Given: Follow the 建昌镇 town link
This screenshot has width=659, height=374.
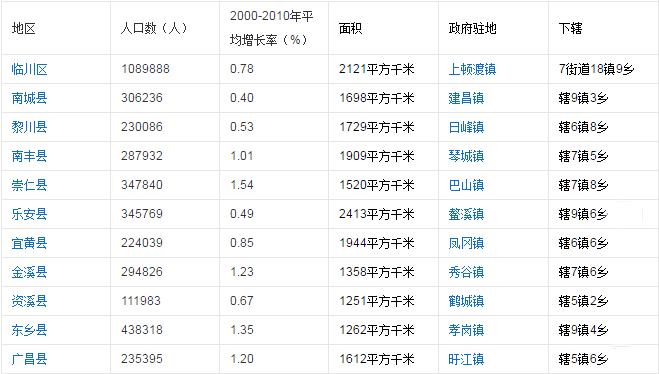Looking at the screenshot, I should pyautogui.click(x=466, y=98).
